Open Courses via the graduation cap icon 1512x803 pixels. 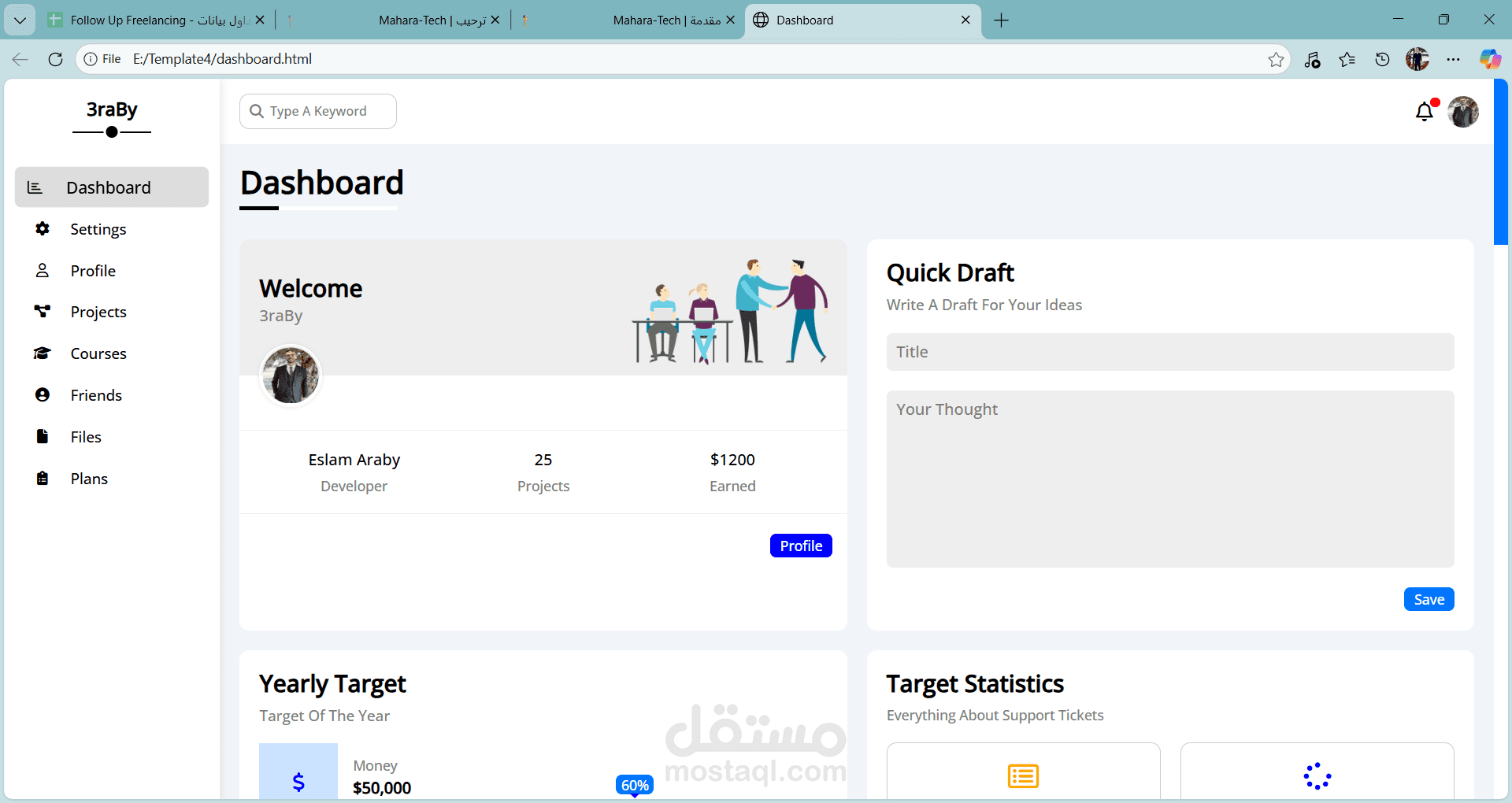point(43,353)
